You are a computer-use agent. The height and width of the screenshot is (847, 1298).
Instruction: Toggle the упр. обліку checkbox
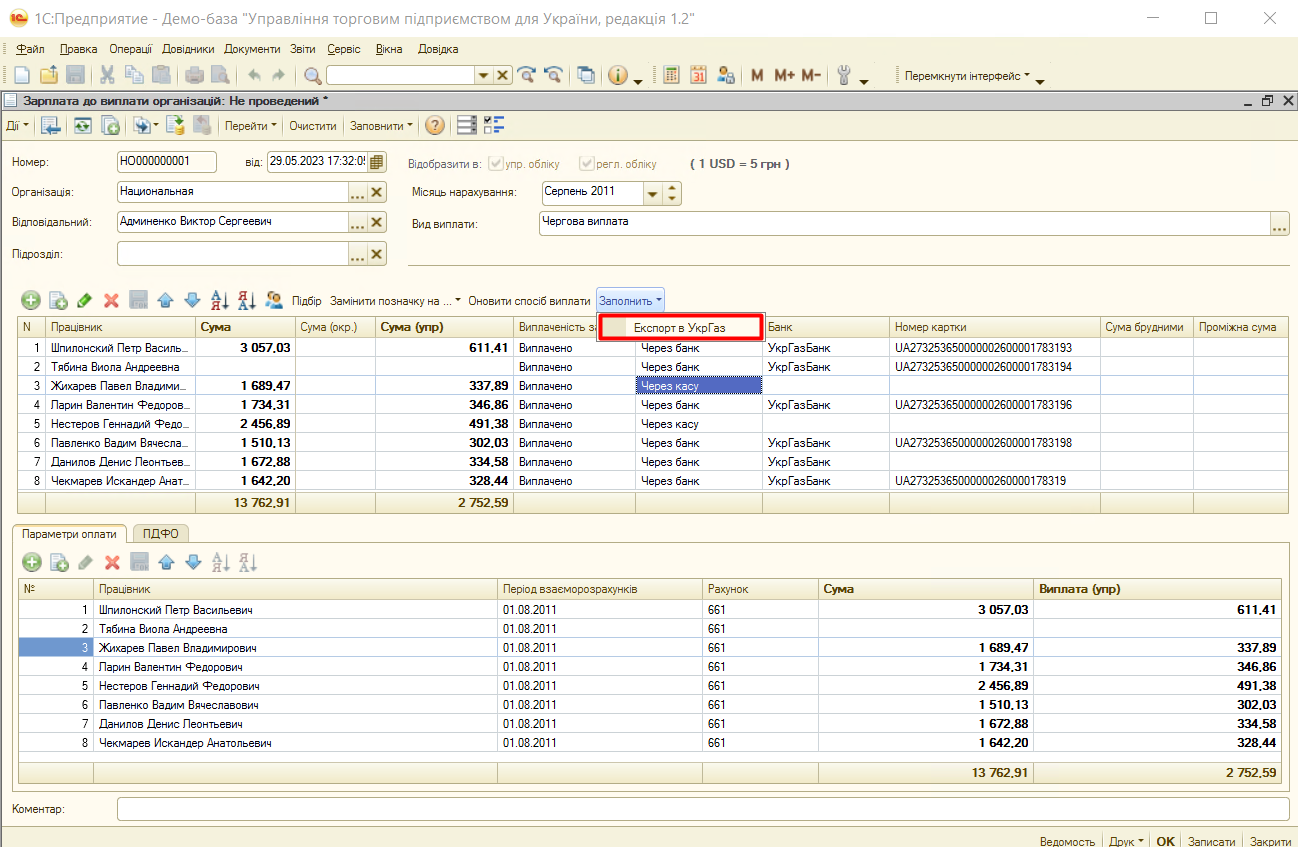pyautogui.click(x=497, y=164)
